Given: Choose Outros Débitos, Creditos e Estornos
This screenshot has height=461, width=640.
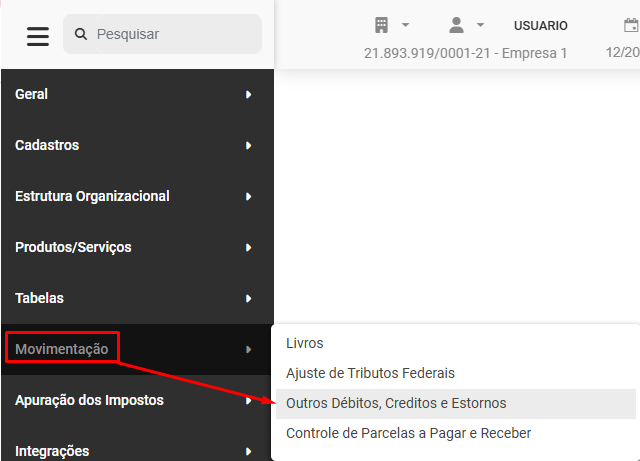Looking at the screenshot, I should point(456,403).
